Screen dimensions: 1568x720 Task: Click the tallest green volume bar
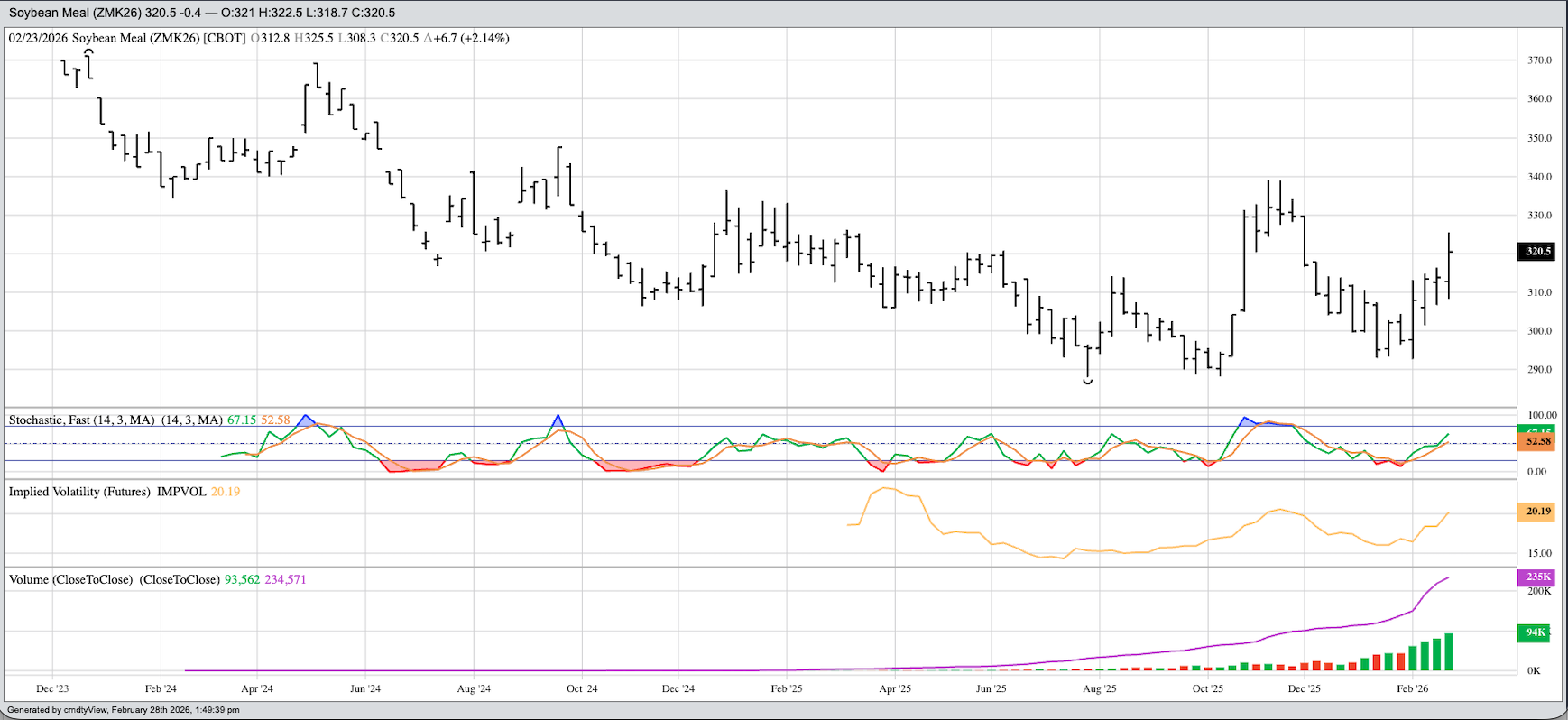click(1449, 652)
